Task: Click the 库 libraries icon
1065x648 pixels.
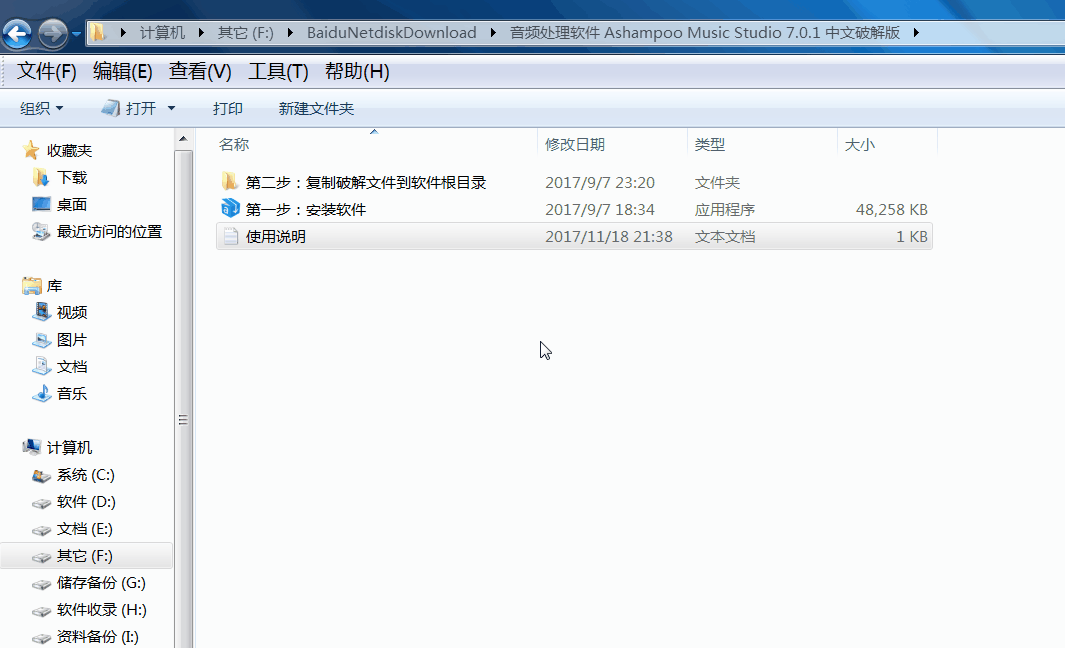Action: click(31, 285)
